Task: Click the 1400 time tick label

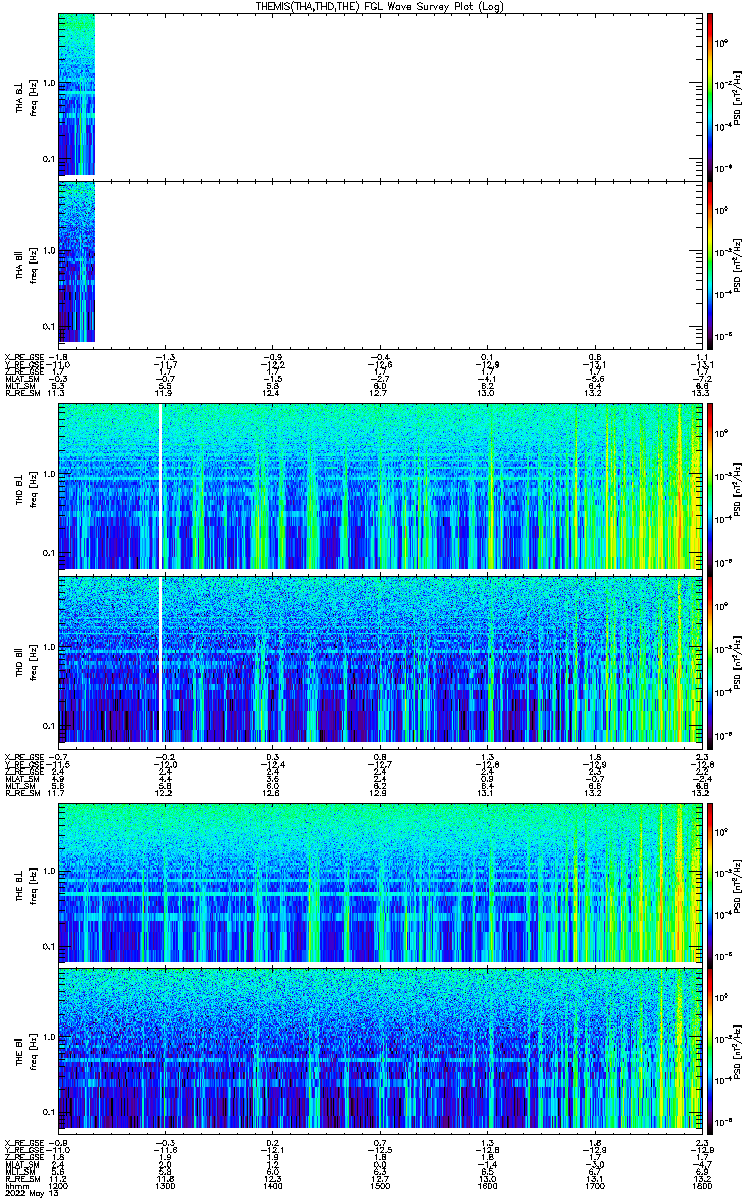Action: point(272,1186)
